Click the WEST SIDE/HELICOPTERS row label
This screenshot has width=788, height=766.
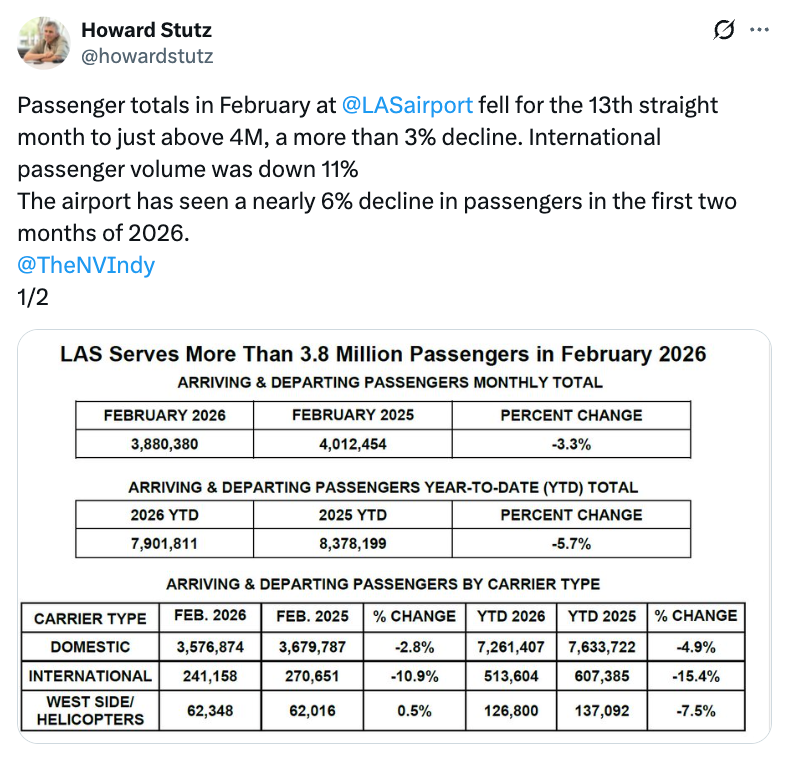point(90,711)
